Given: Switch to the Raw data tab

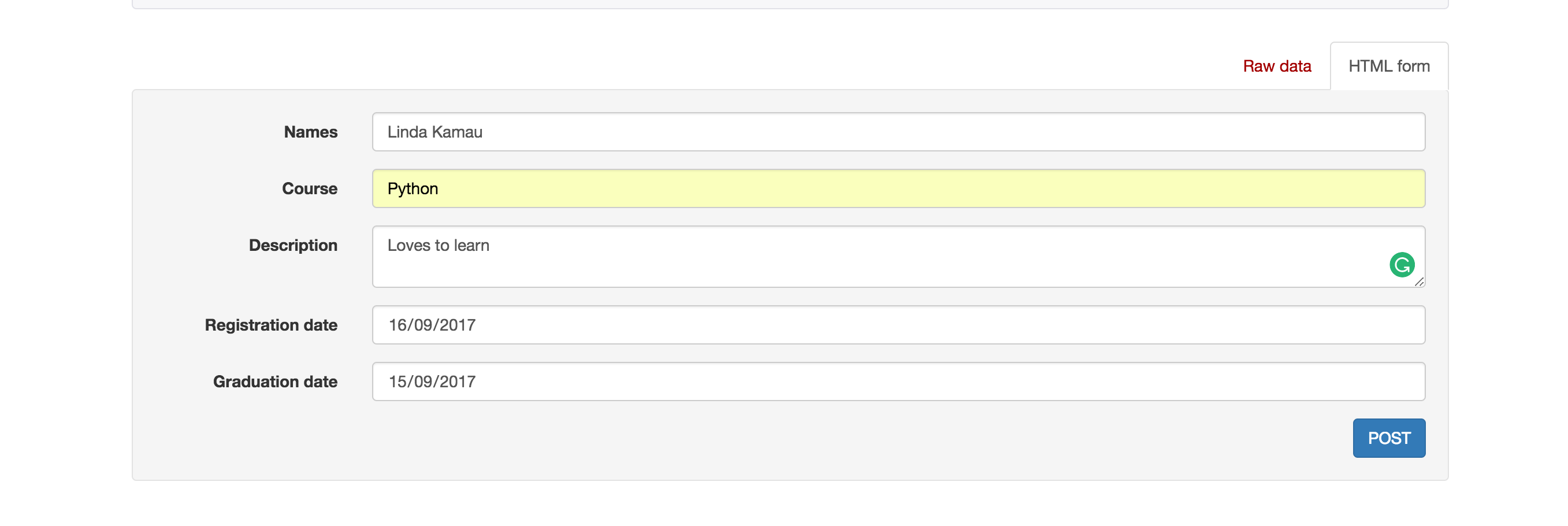Looking at the screenshot, I should click(1276, 66).
